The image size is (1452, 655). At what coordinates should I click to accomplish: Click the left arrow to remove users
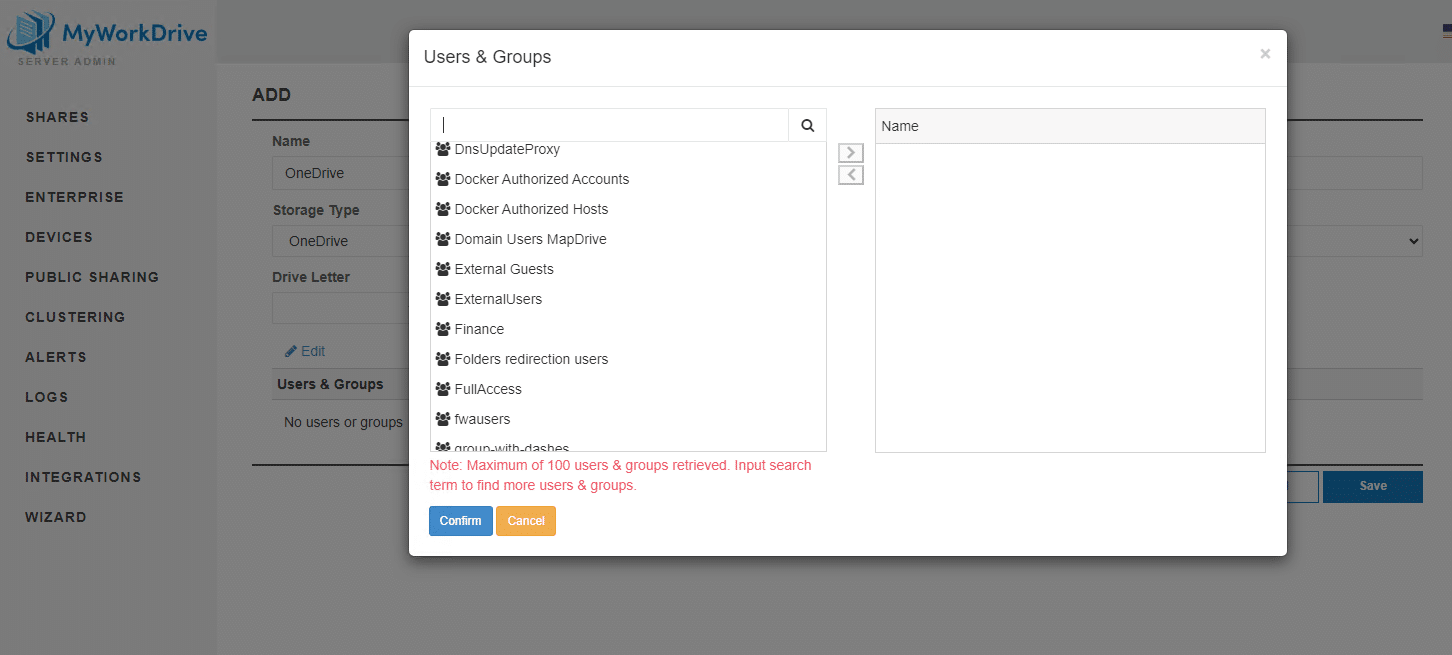tap(850, 174)
